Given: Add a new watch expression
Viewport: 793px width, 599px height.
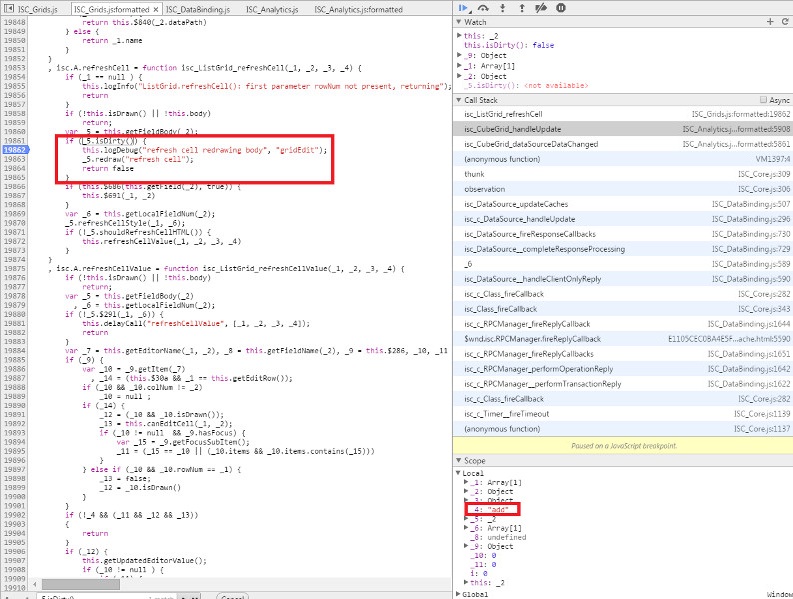Looking at the screenshot, I should tap(771, 21).
